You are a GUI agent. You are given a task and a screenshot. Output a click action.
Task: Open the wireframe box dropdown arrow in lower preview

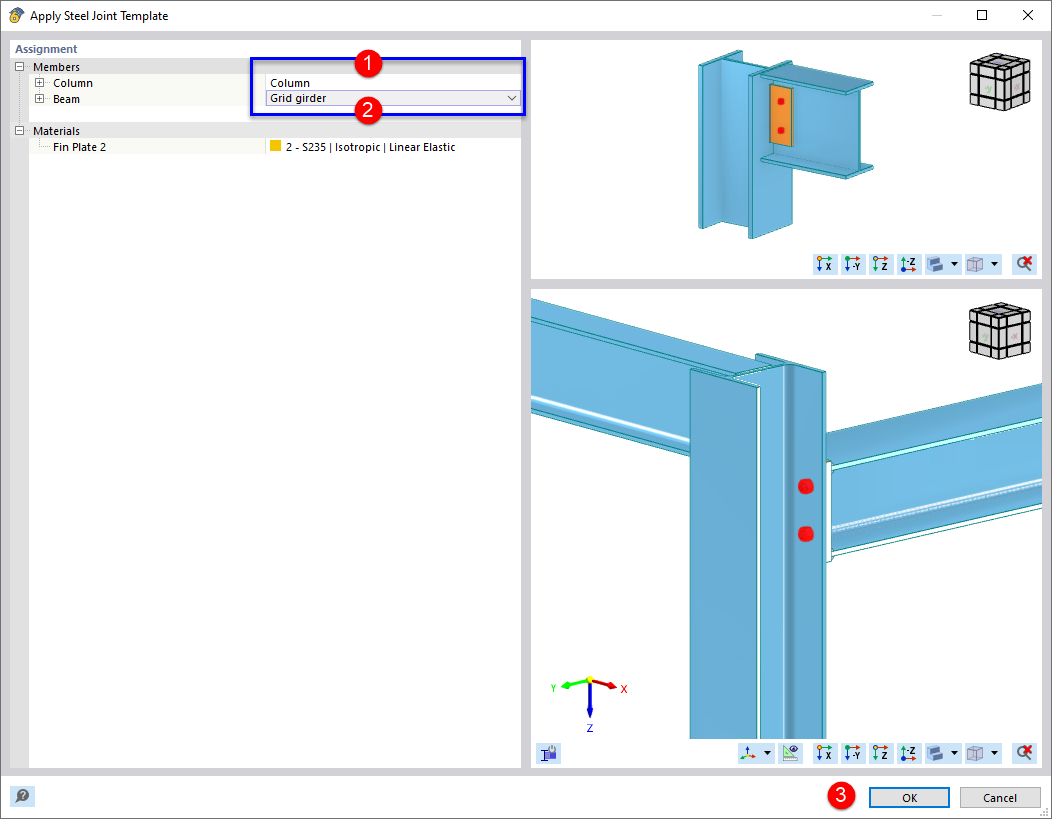(x=994, y=753)
